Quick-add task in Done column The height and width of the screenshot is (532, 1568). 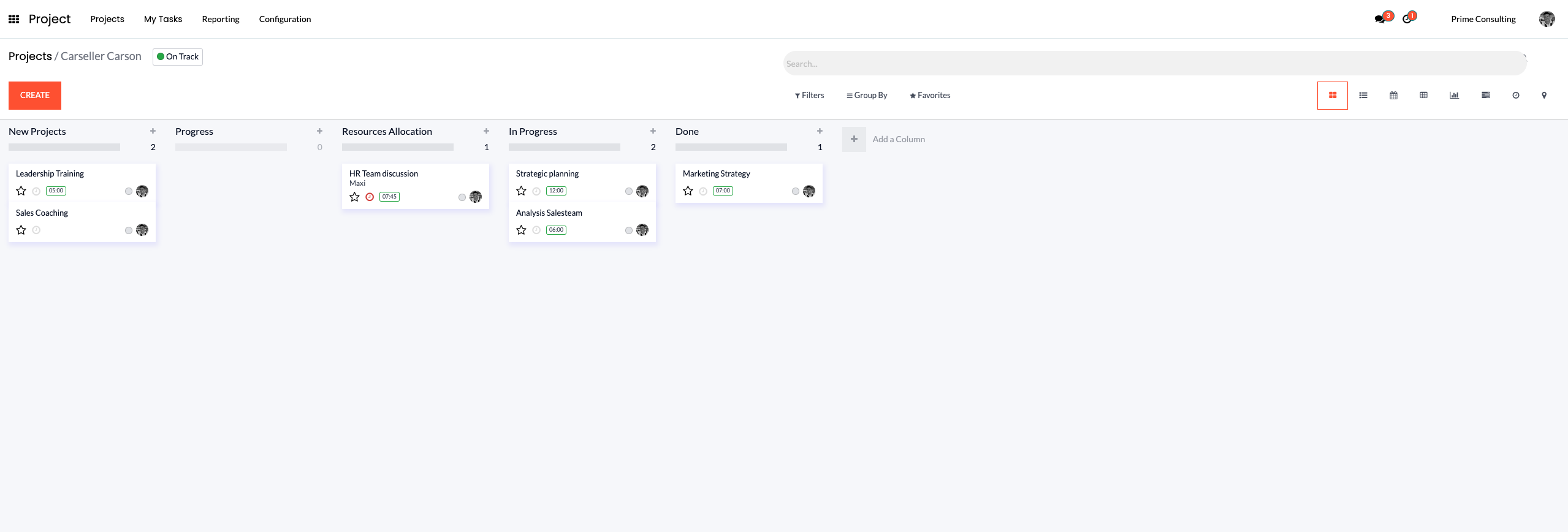click(820, 131)
